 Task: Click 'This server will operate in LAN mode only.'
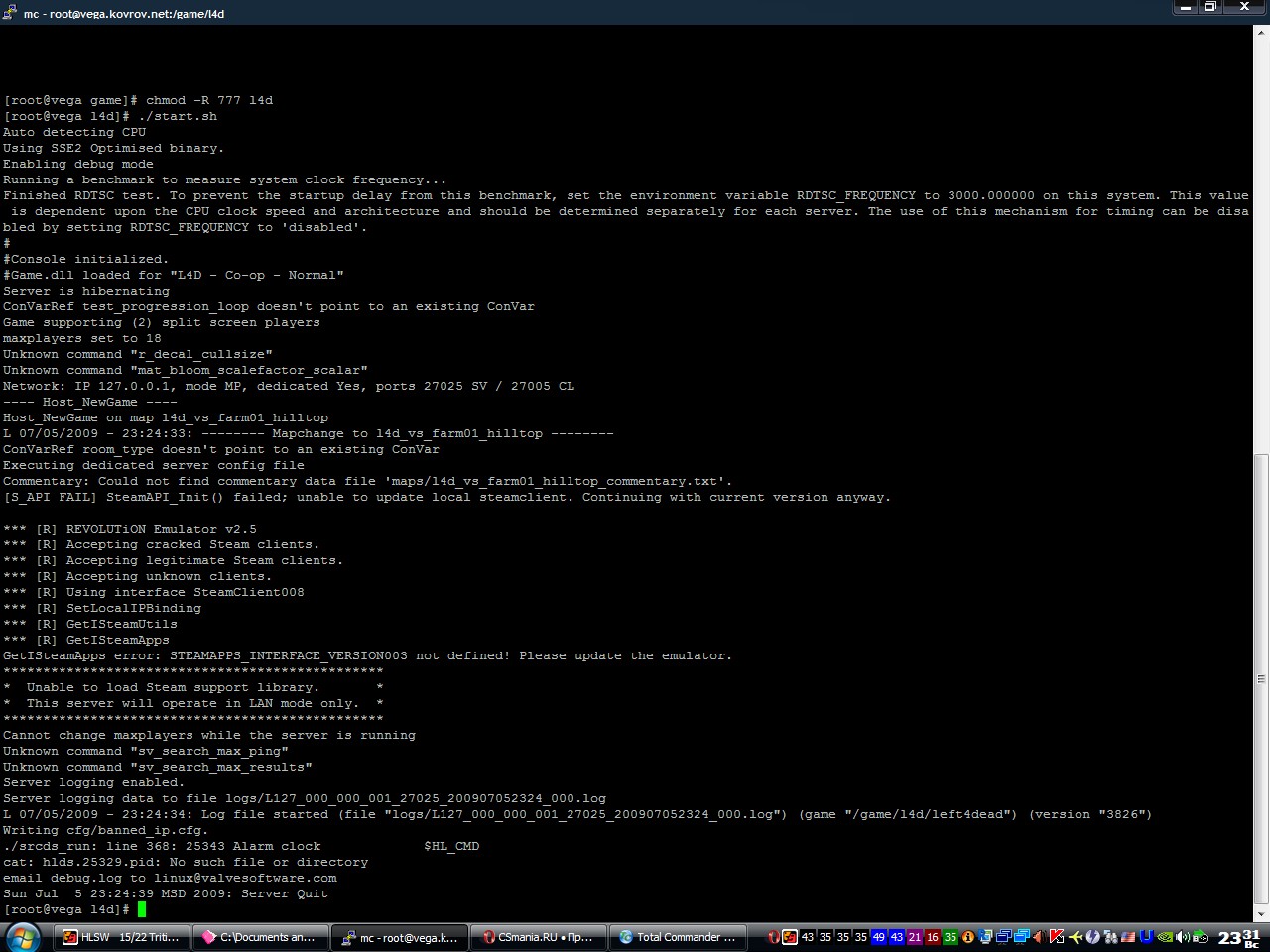(193, 703)
